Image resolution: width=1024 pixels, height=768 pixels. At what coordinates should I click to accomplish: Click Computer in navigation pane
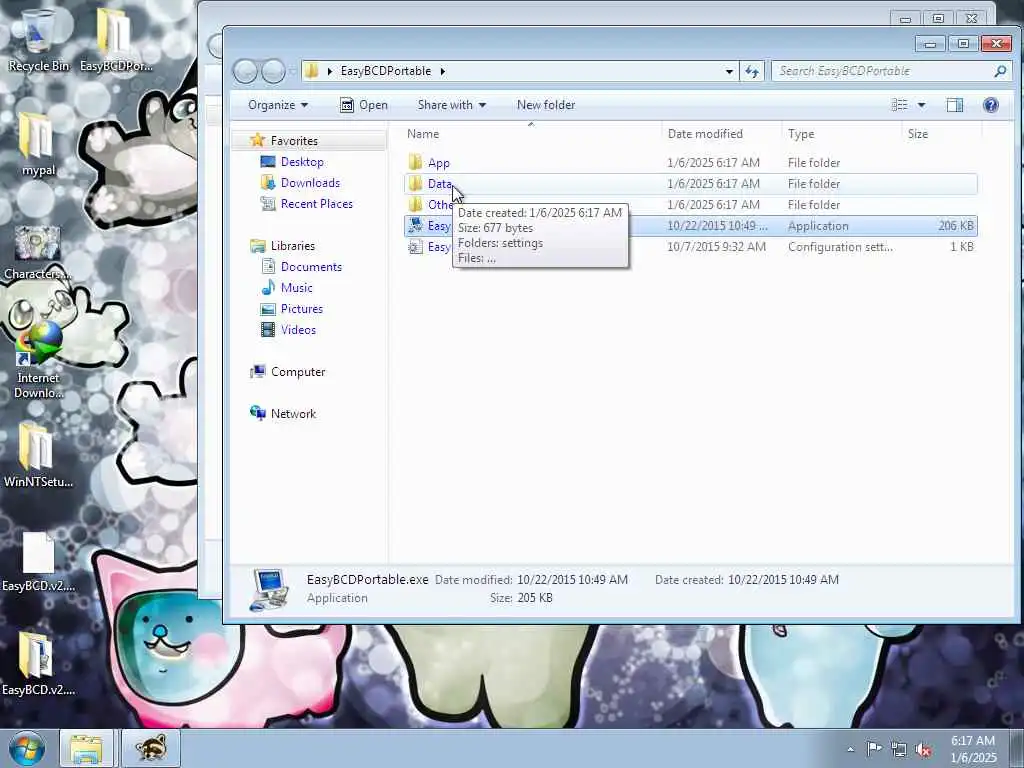click(298, 372)
